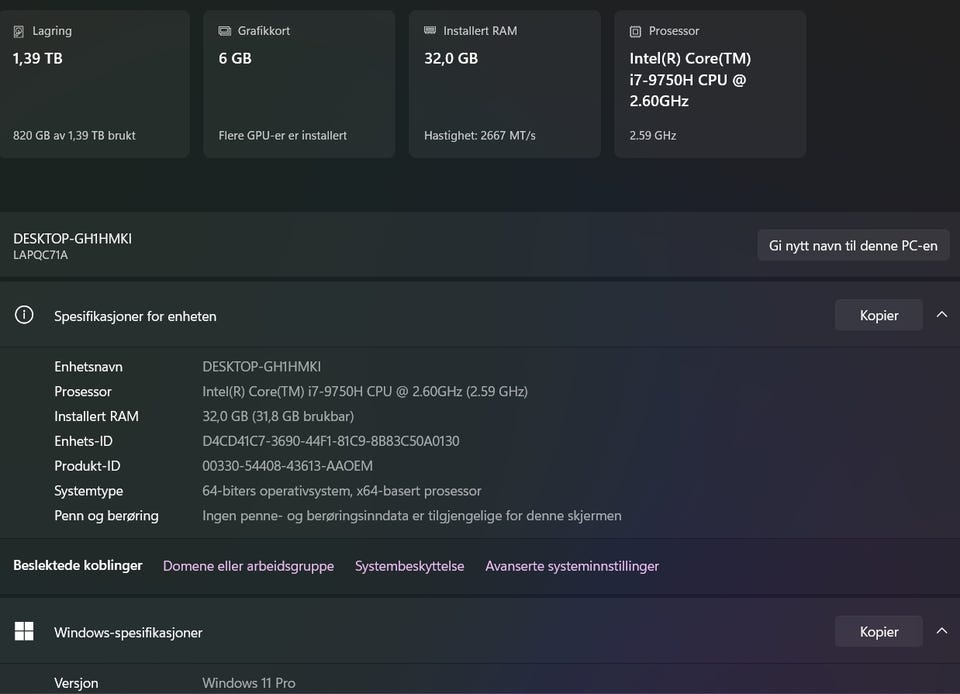Select the Produkt-ID value 00330-54408-43613-AAOEM

(287, 466)
